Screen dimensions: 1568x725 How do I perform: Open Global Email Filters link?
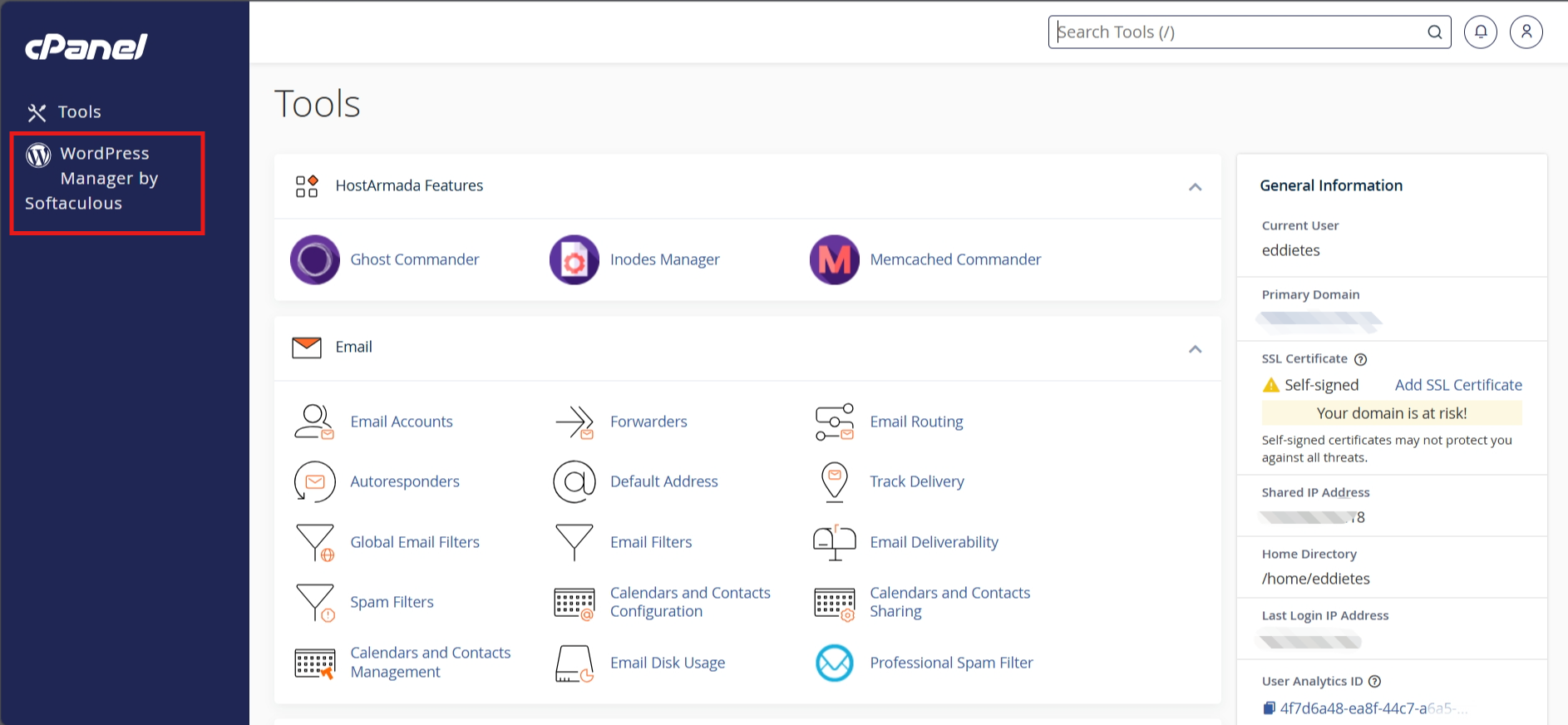pyautogui.click(x=415, y=542)
